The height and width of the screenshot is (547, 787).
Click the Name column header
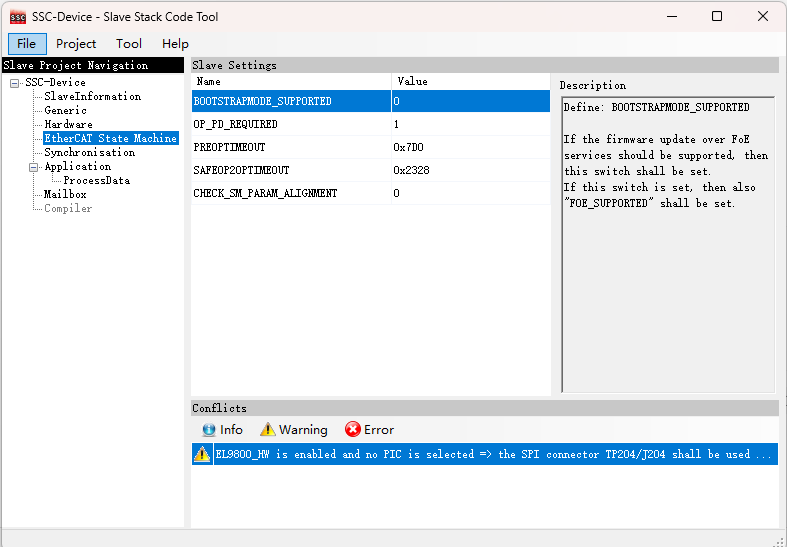[291, 81]
